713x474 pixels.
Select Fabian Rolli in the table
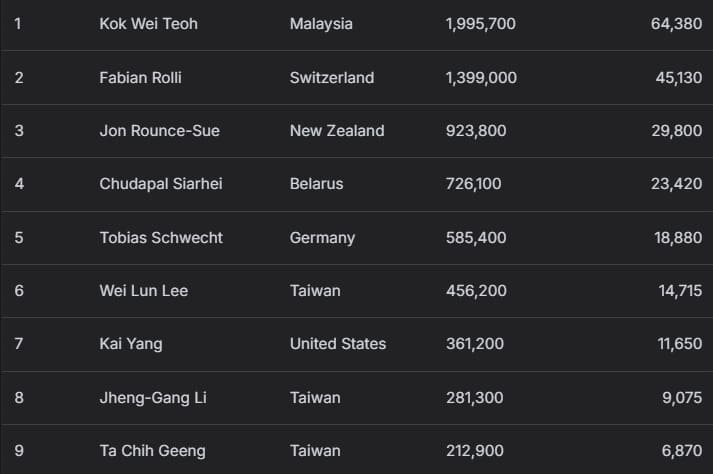(141, 77)
